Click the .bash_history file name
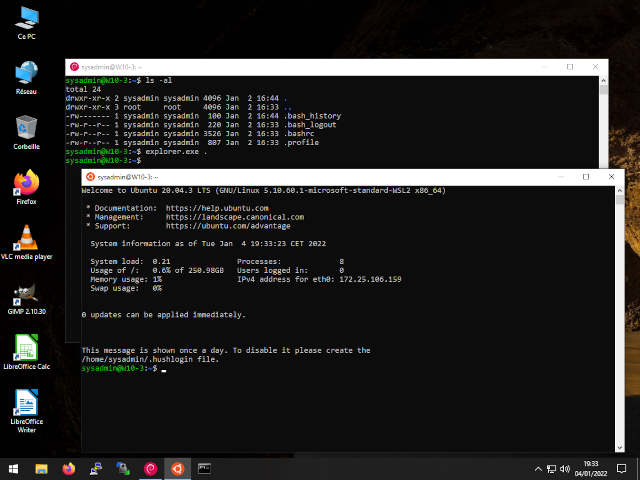The height and width of the screenshot is (480, 640). (312, 116)
